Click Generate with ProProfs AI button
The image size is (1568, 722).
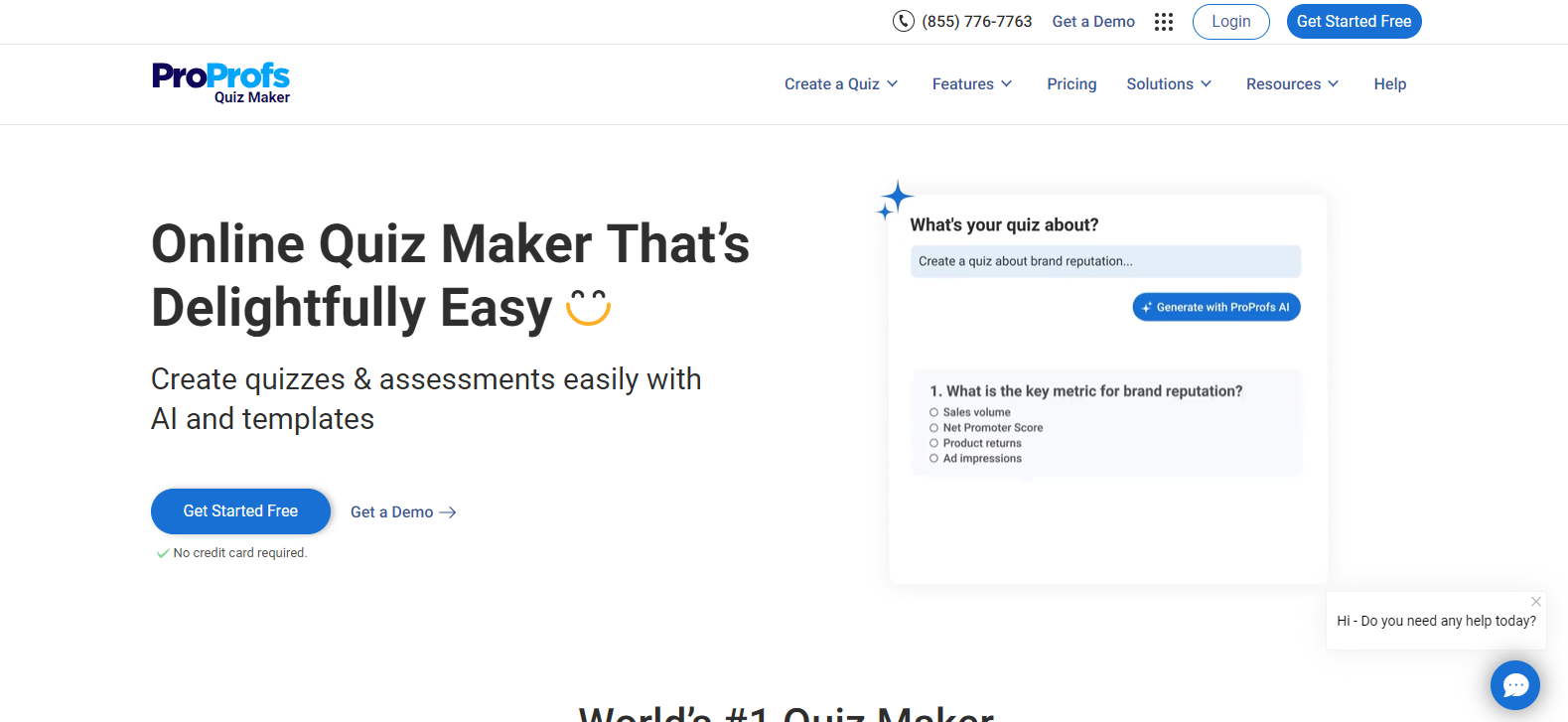[1216, 308]
